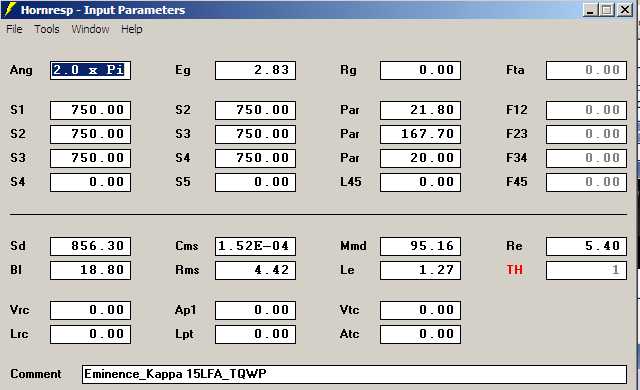
Task: Click the greyed F34 field
Action: point(586,158)
